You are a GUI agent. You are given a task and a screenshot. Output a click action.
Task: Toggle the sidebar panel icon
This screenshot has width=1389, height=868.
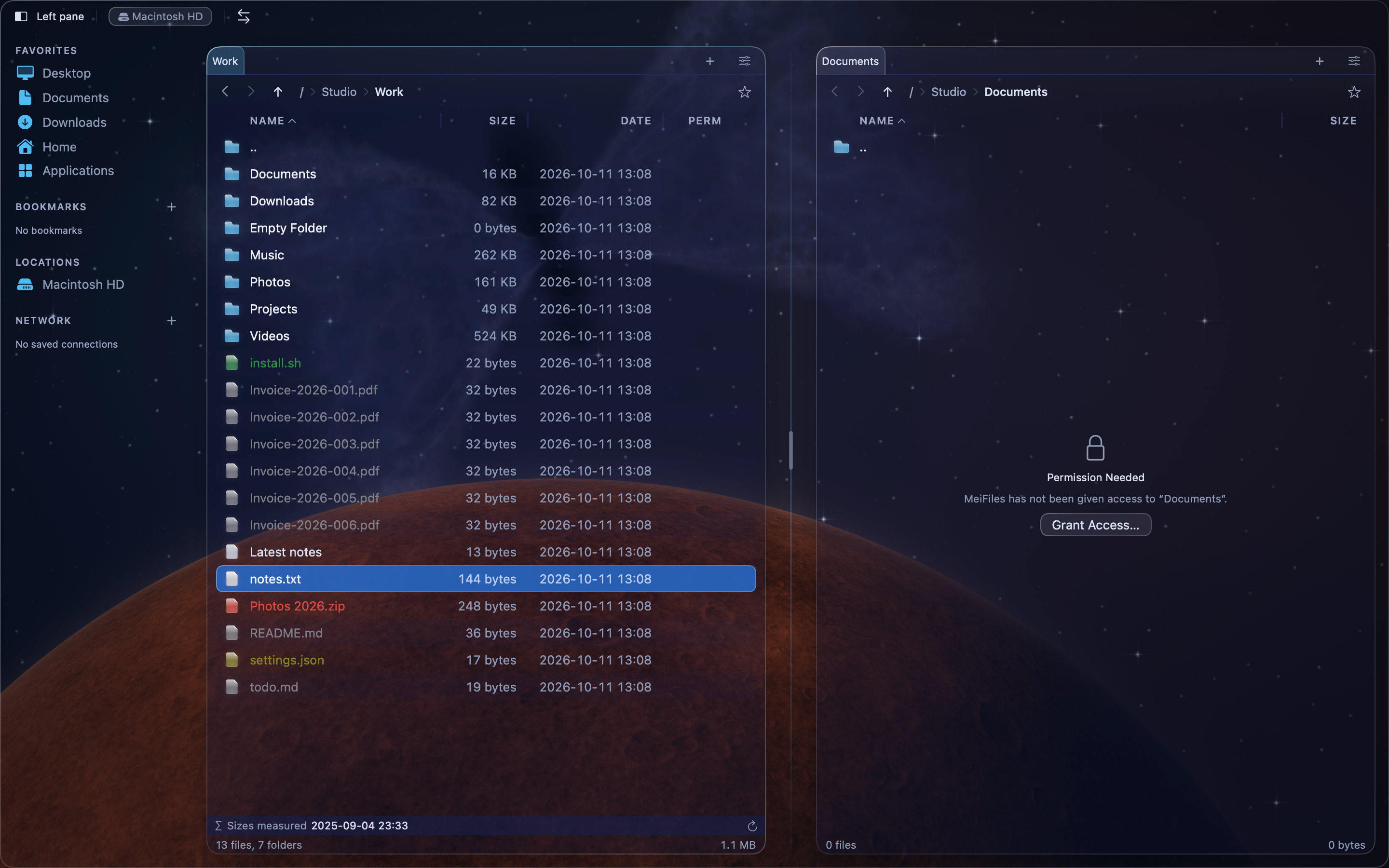(x=21, y=16)
